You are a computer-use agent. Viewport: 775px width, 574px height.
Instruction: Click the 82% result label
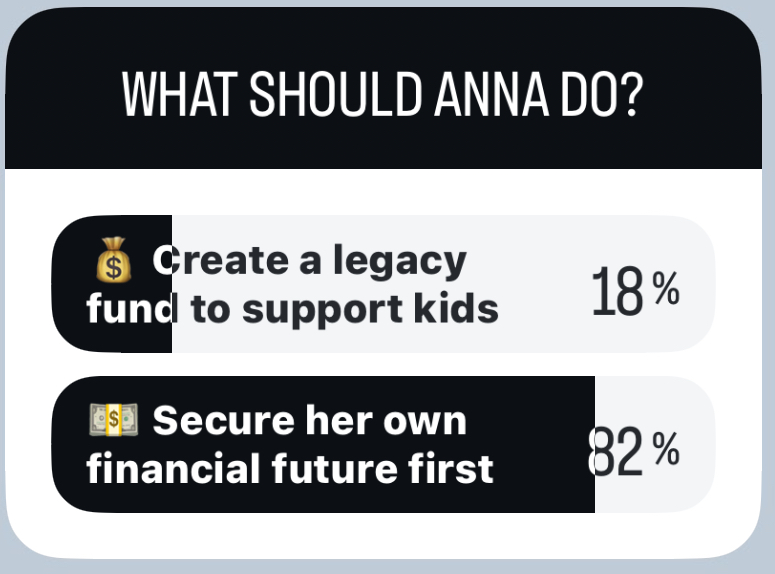(634, 451)
